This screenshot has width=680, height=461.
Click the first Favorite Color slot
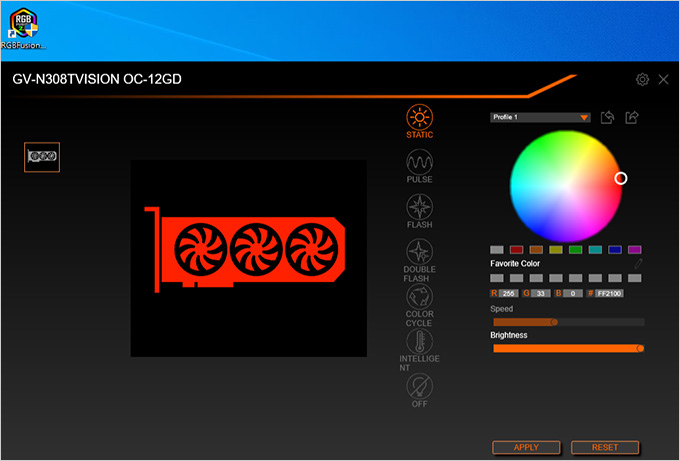pyautogui.click(x=497, y=278)
